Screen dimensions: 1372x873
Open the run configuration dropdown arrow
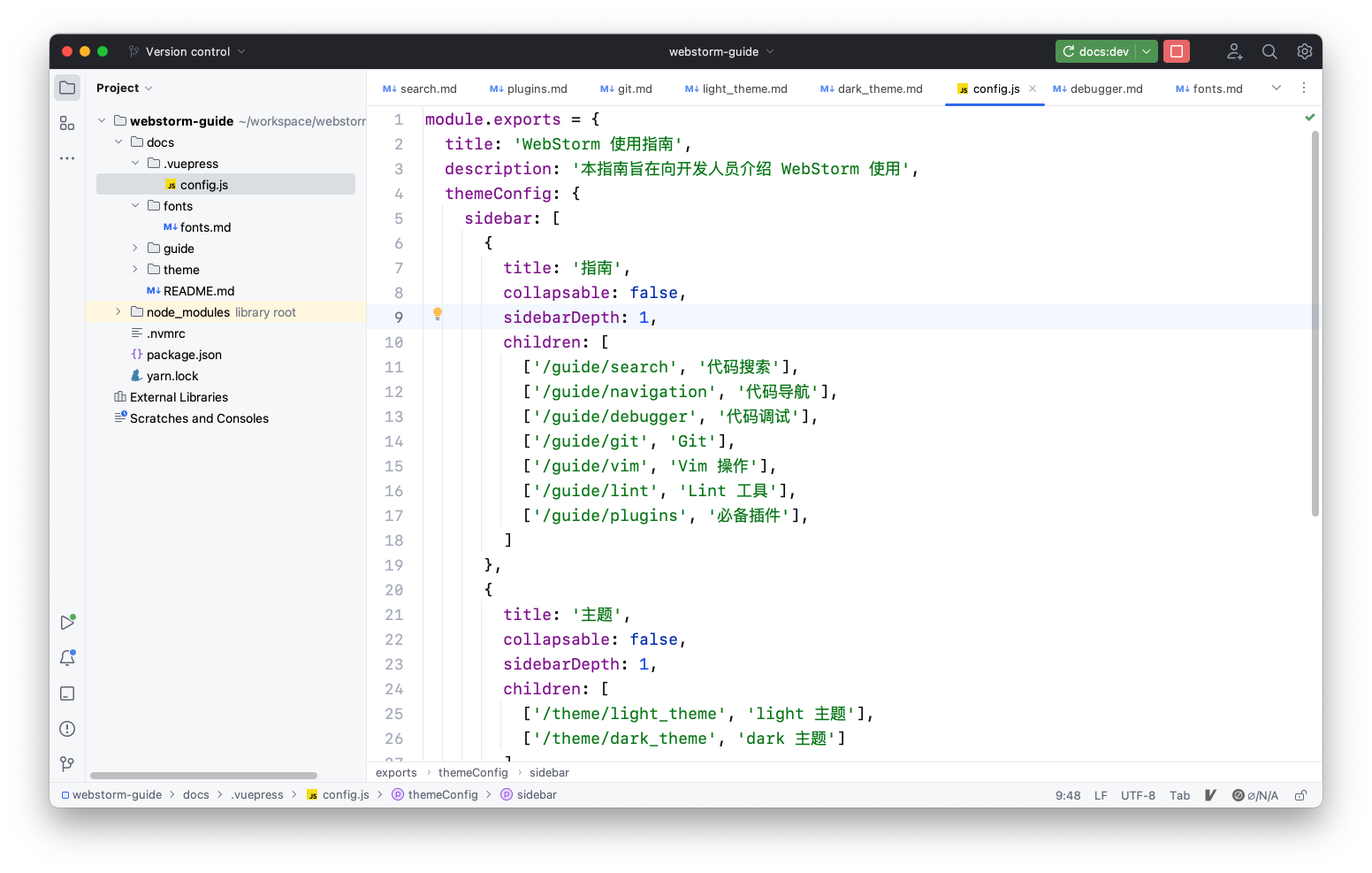1147,51
